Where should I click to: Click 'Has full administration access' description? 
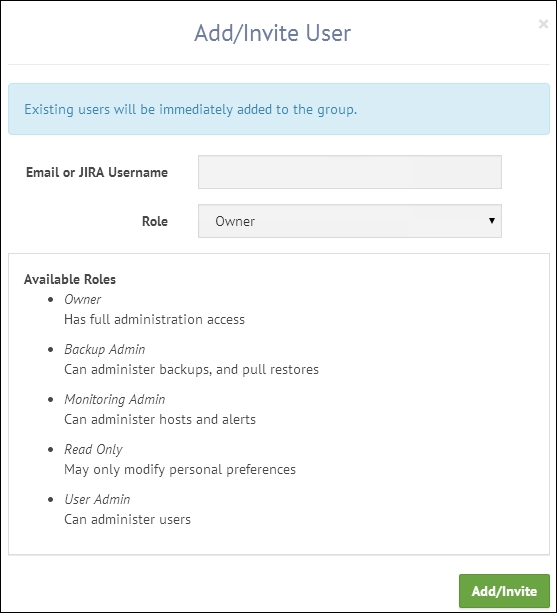point(154,319)
